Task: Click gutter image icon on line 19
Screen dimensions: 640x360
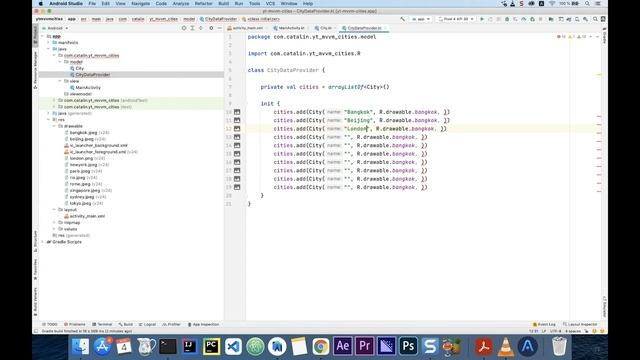Action: pos(237,187)
